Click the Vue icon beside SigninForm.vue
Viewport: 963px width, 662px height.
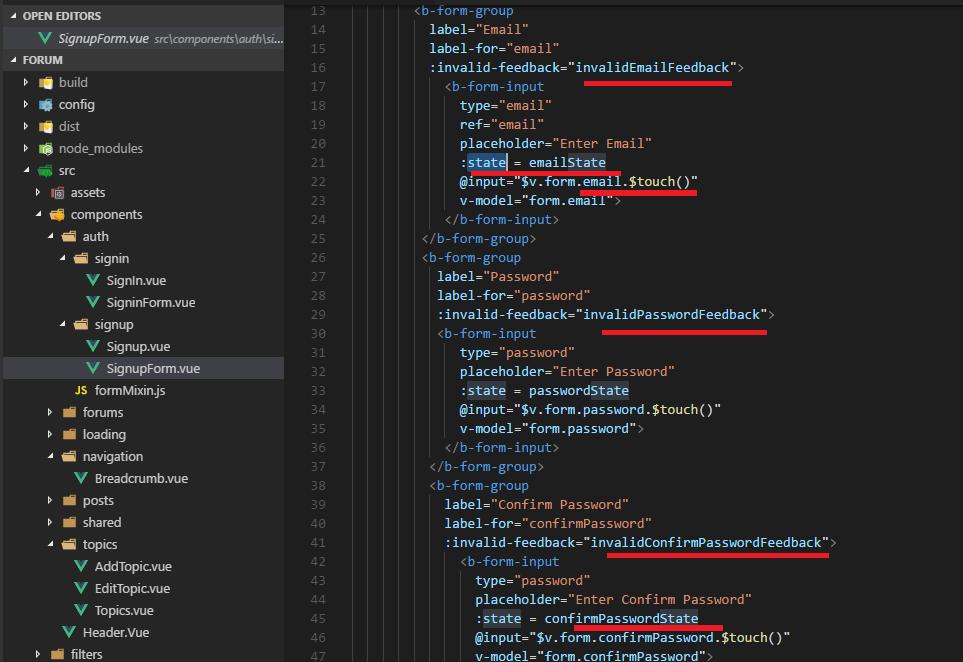[93, 302]
